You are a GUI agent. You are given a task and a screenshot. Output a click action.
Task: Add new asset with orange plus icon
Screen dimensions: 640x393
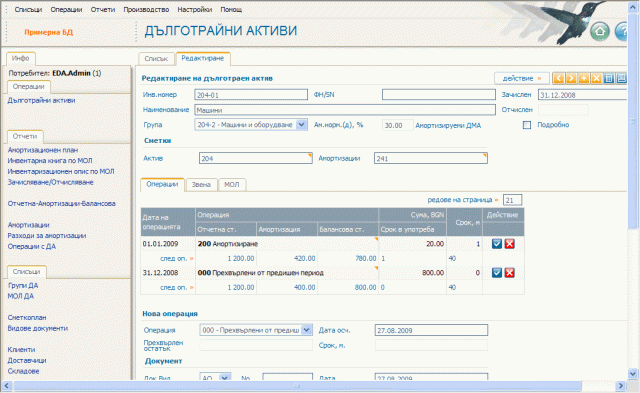(x=584, y=78)
